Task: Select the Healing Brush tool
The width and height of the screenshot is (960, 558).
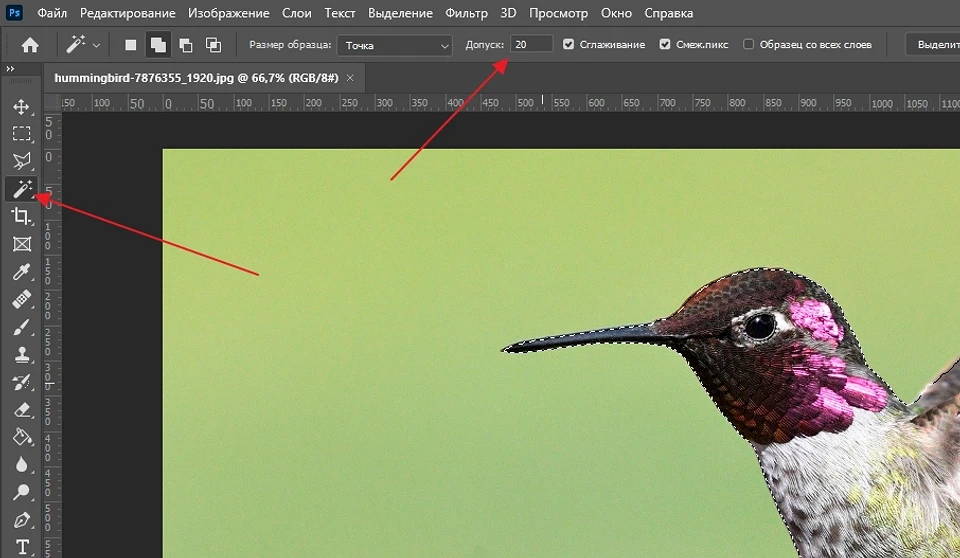Action: pos(21,299)
